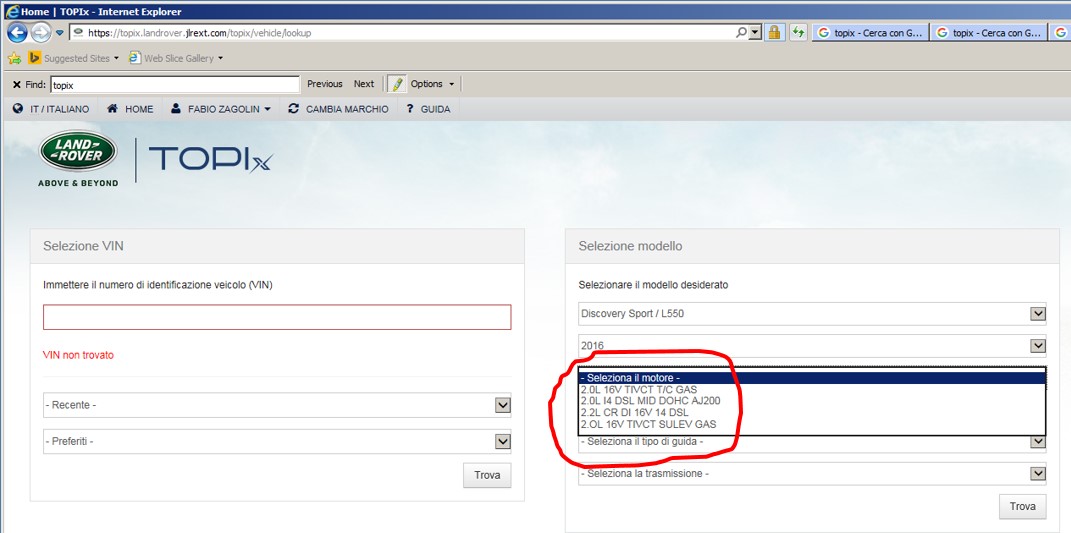Go to HOME in TOPIx menu
This screenshot has width=1071, height=533.
point(130,109)
